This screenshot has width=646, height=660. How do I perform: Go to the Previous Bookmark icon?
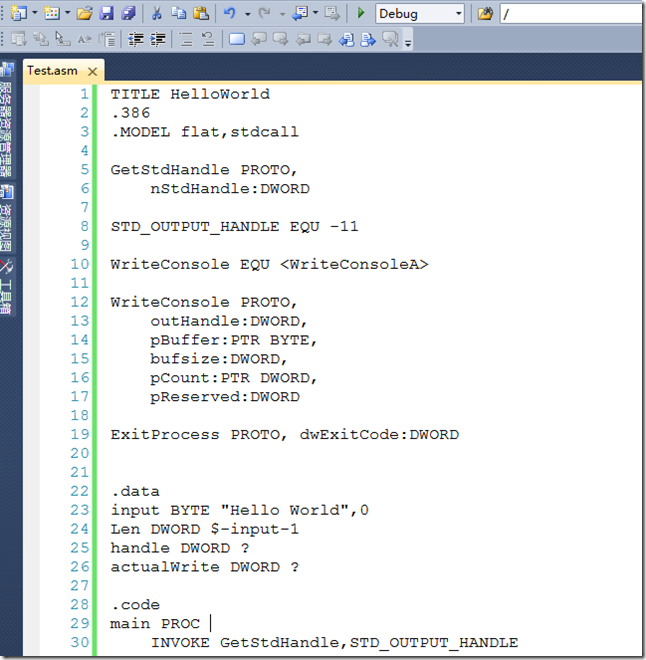pos(259,39)
